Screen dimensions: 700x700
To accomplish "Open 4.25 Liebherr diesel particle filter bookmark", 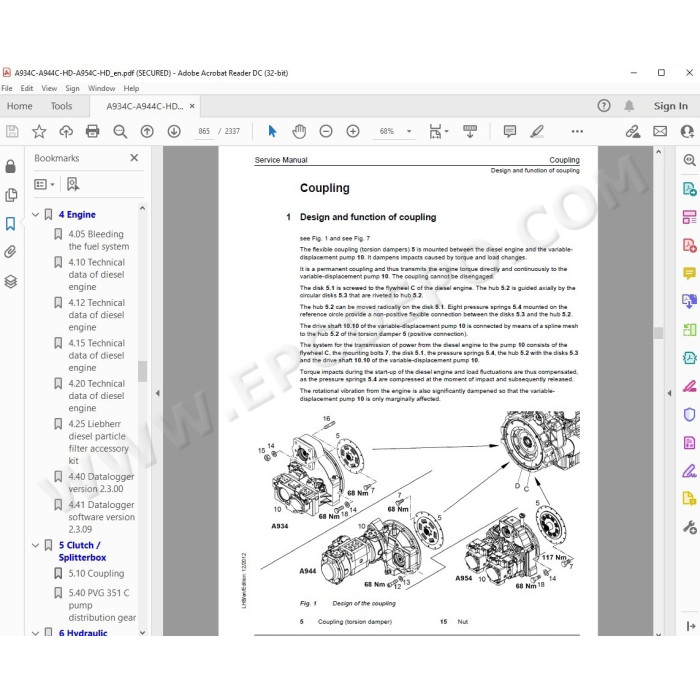I will click(x=99, y=442).
